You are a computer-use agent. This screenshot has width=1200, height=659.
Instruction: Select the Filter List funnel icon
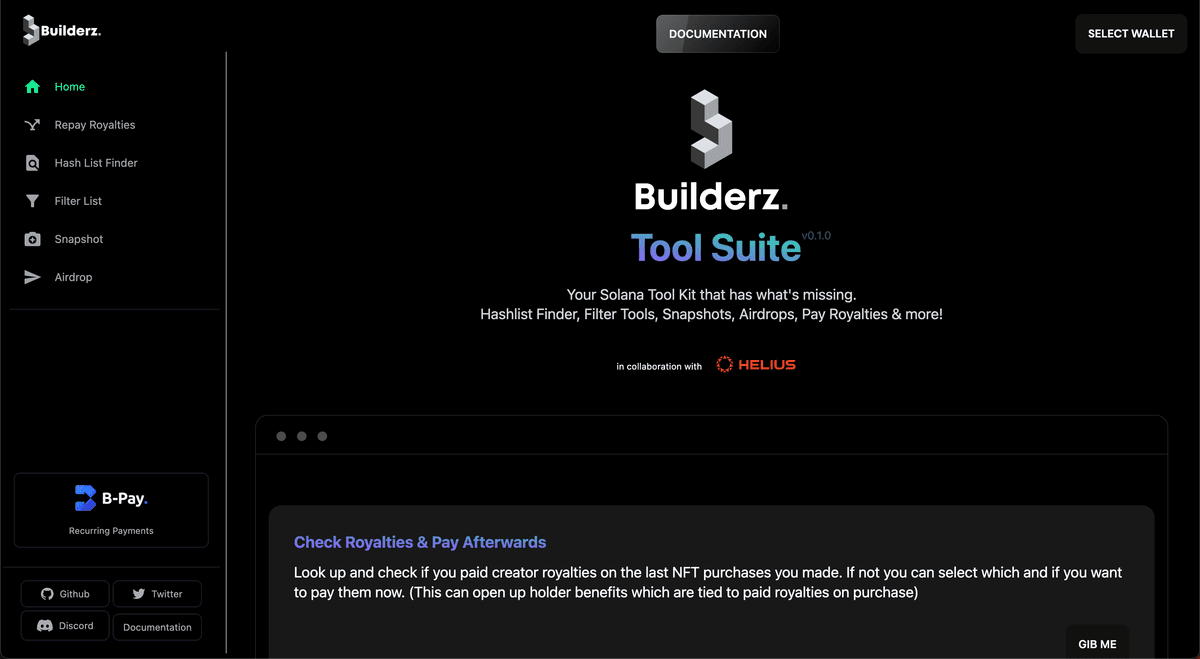(x=32, y=200)
